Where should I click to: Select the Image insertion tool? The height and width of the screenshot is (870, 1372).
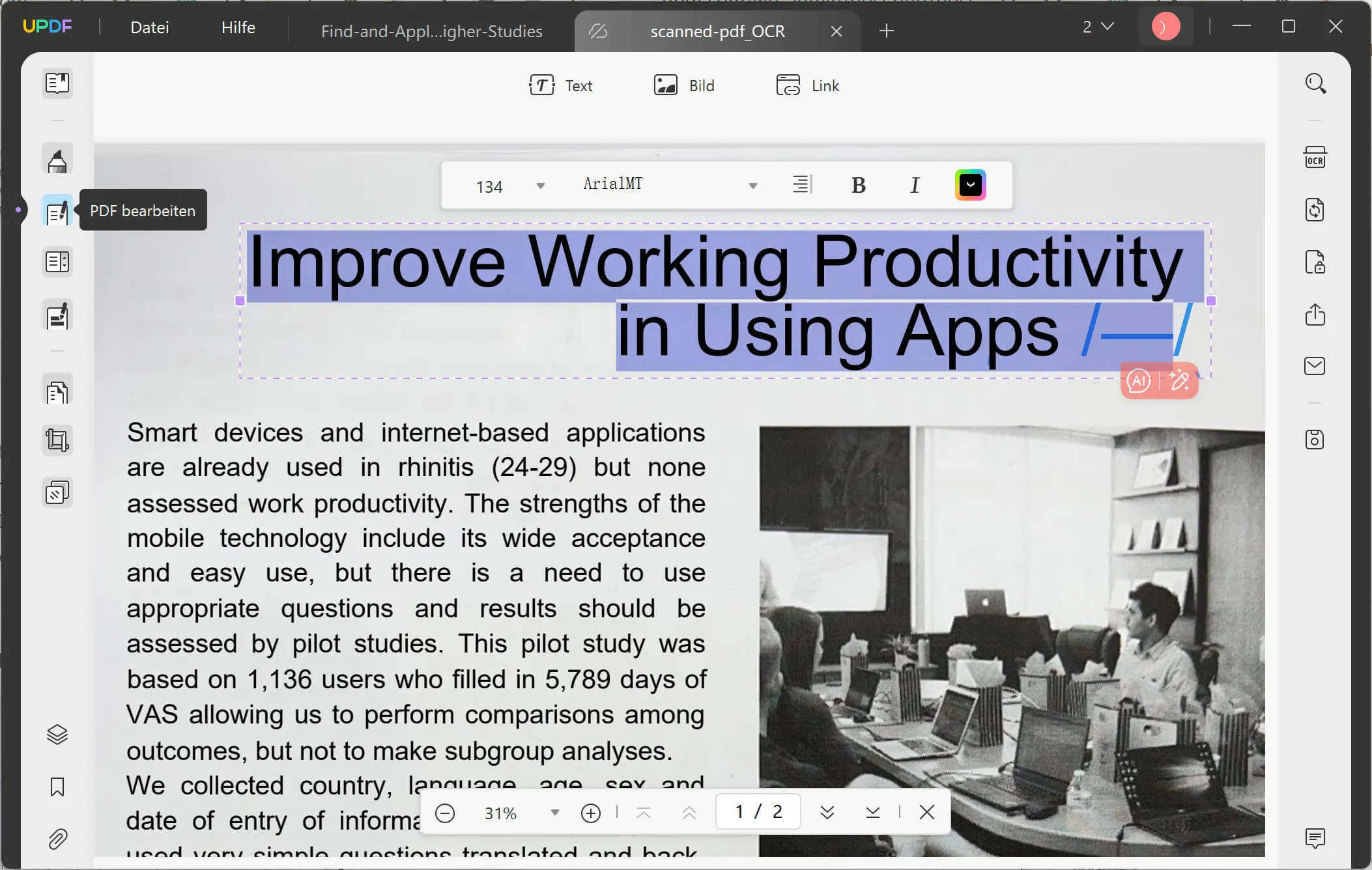[683, 85]
